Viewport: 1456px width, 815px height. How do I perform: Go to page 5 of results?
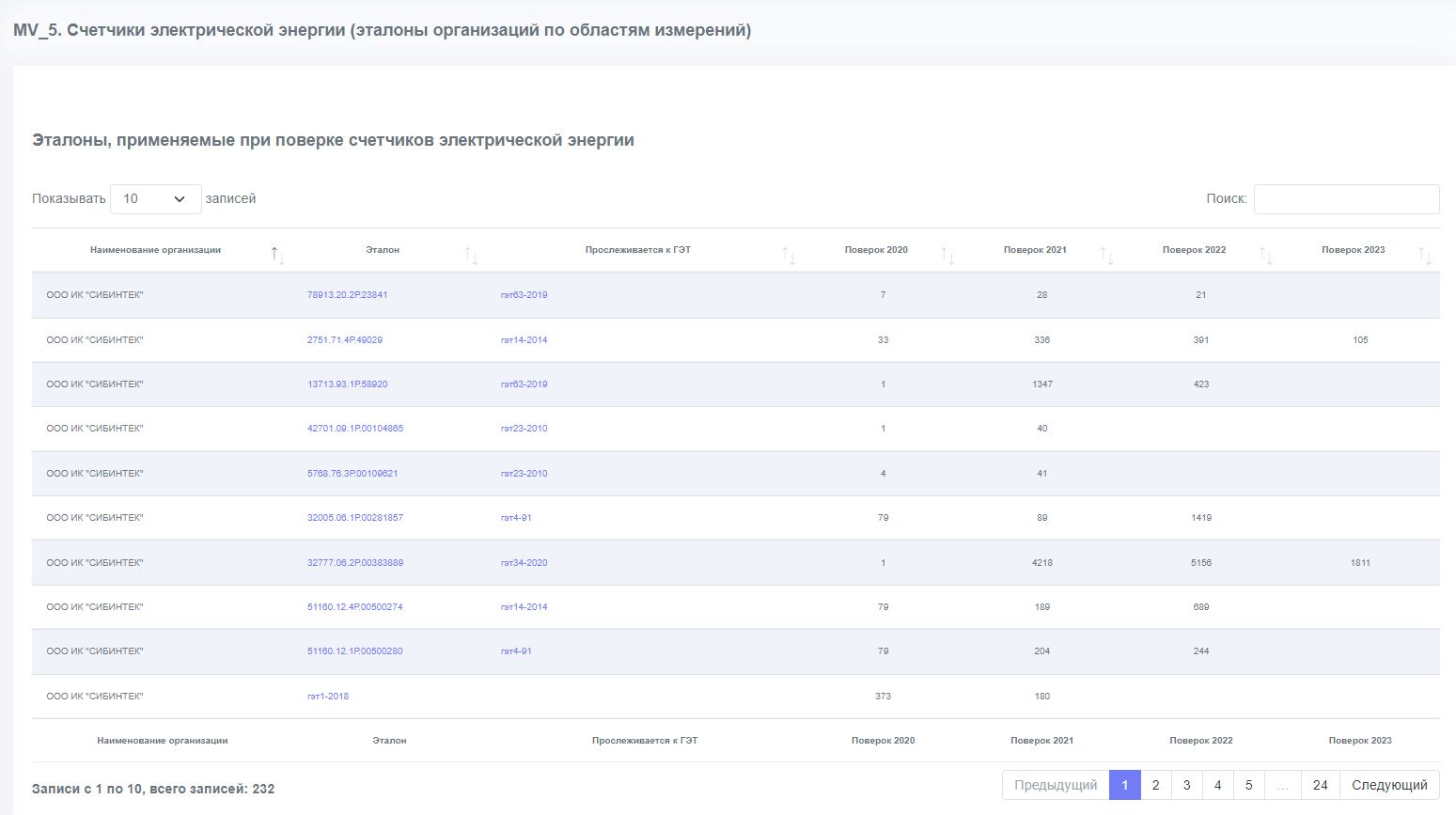click(1248, 785)
